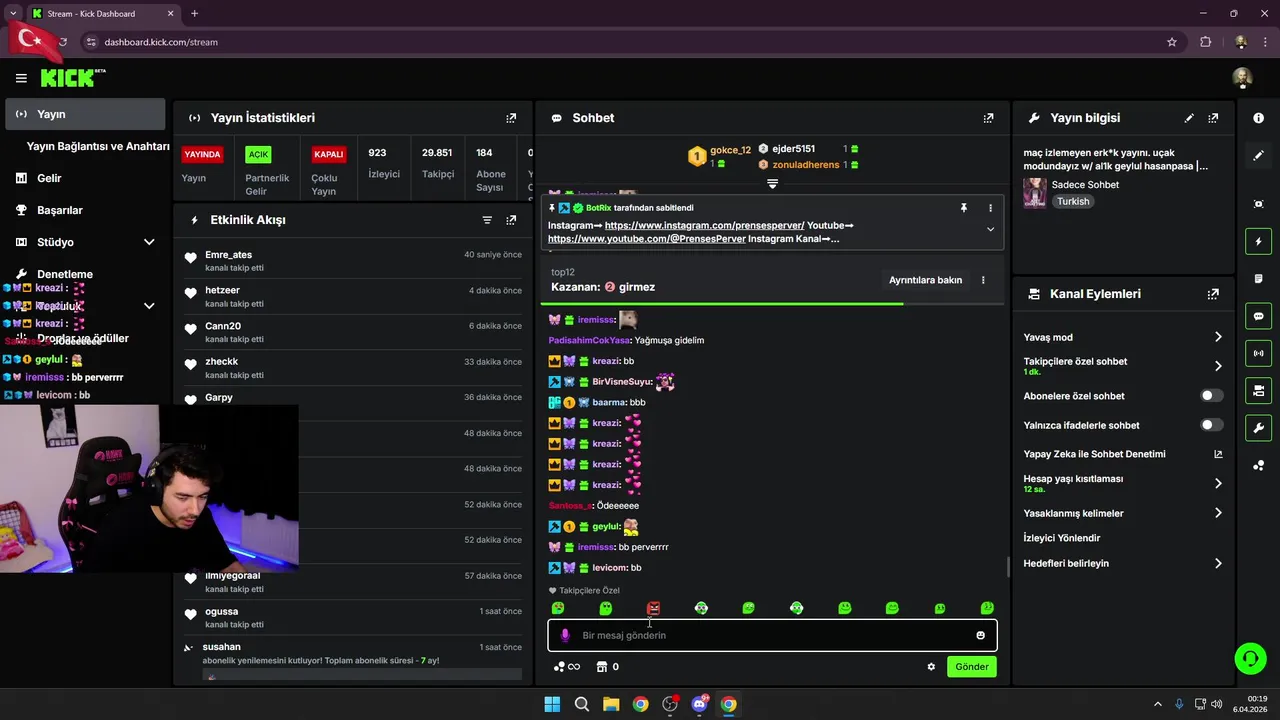Click the Sadece Sohbet category thumbnail
This screenshot has height=720, width=1280.
pyautogui.click(x=1035, y=193)
